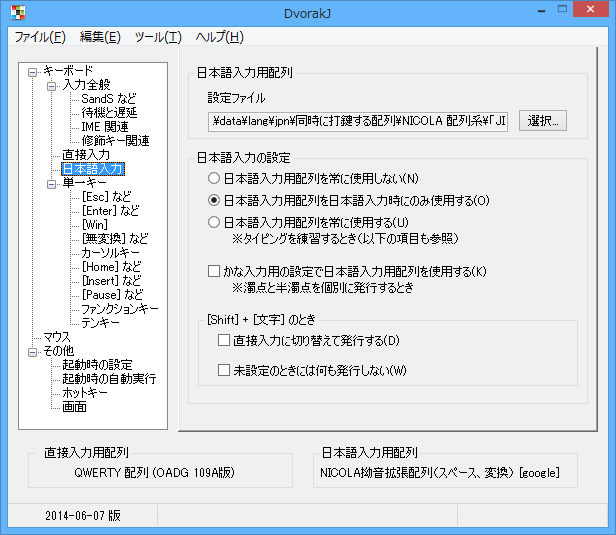Image resolution: width=616 pixels, height=535 pixels.
Task: Collapse the キーボード tree node
Action: coord(33,71)
